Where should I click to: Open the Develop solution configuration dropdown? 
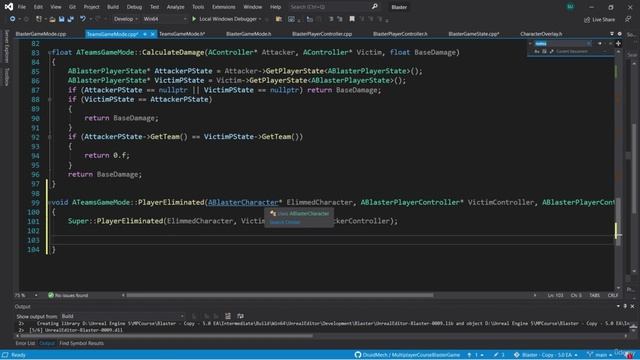pyautogui.click(x=126, y=19)
